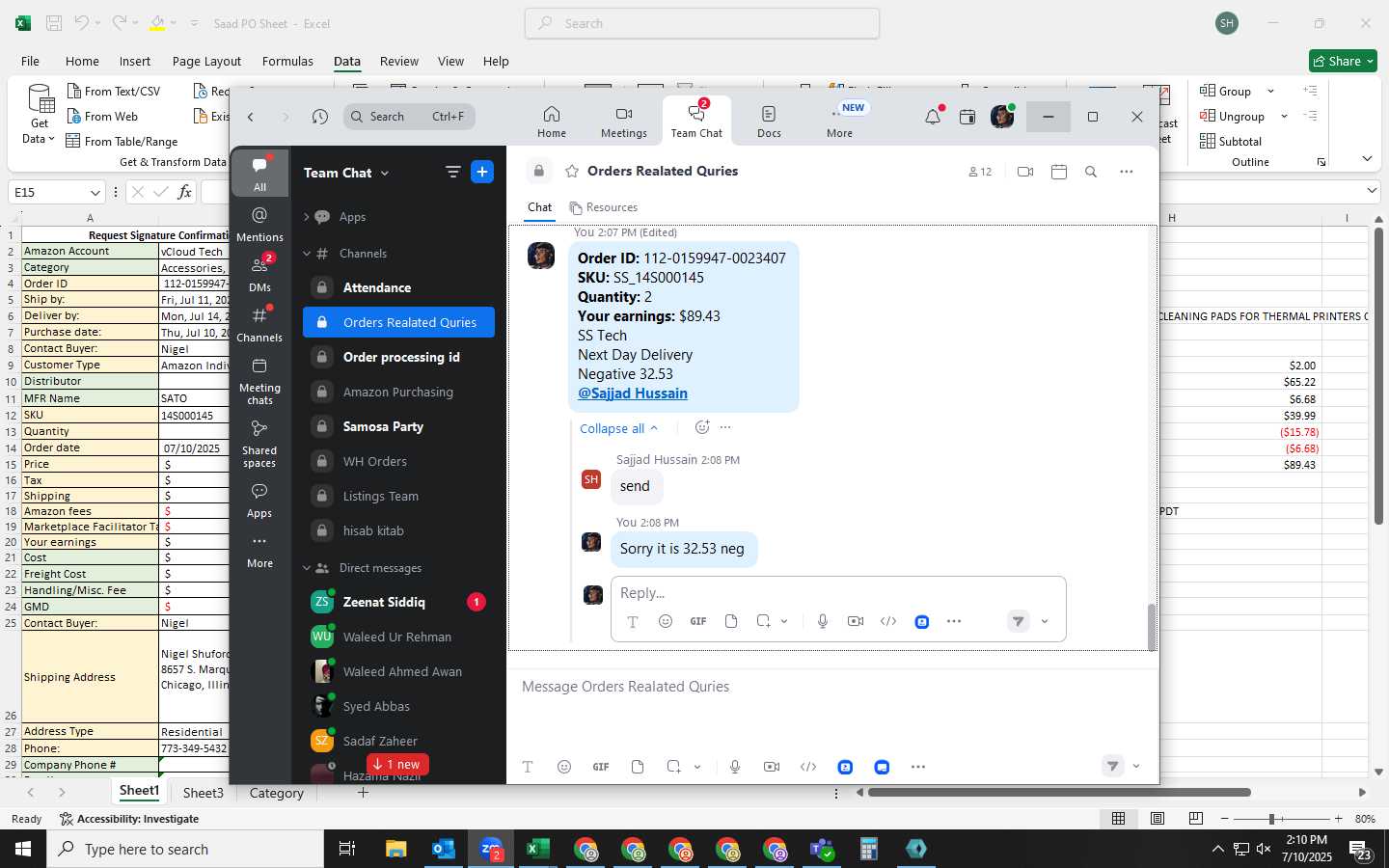The width and height of the screenshot is (1389, 868).
Task: Record video message in main message toolbar
Action: [772, 767]
